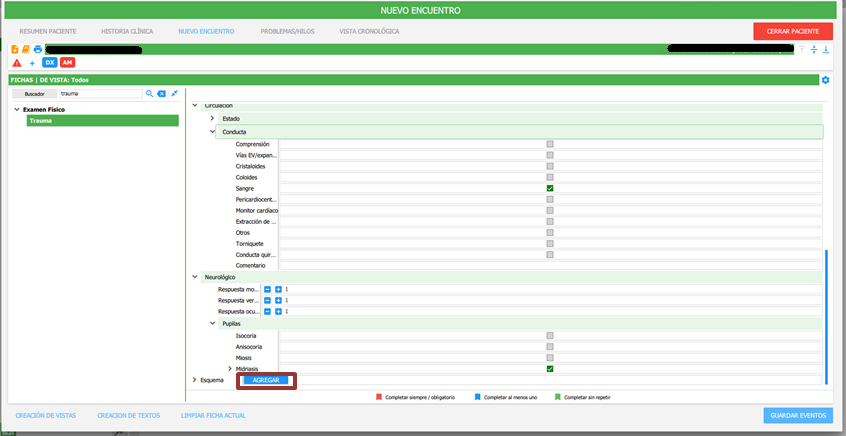Uncheck the Sangre checkbox

click(550, 188)
